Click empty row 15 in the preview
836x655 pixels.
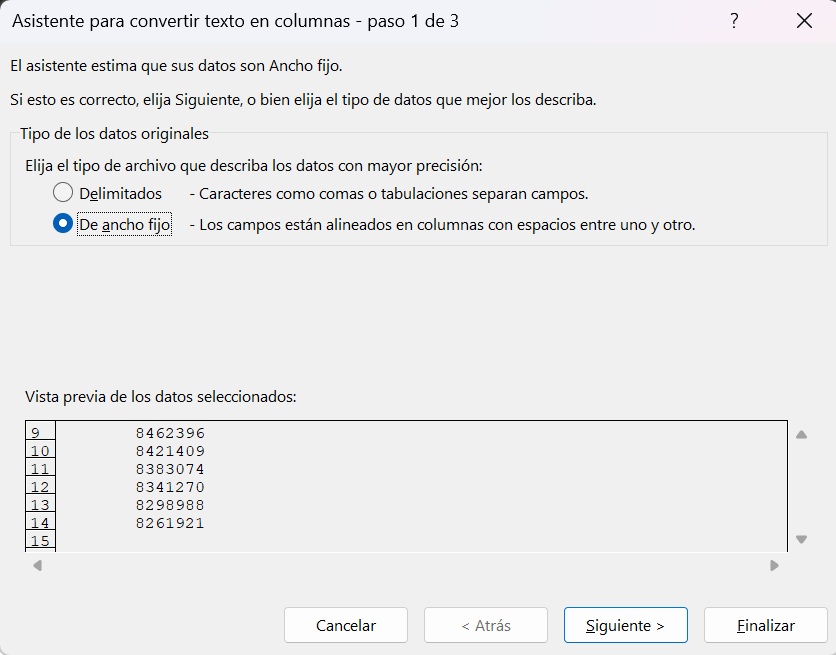click(40, 541)
